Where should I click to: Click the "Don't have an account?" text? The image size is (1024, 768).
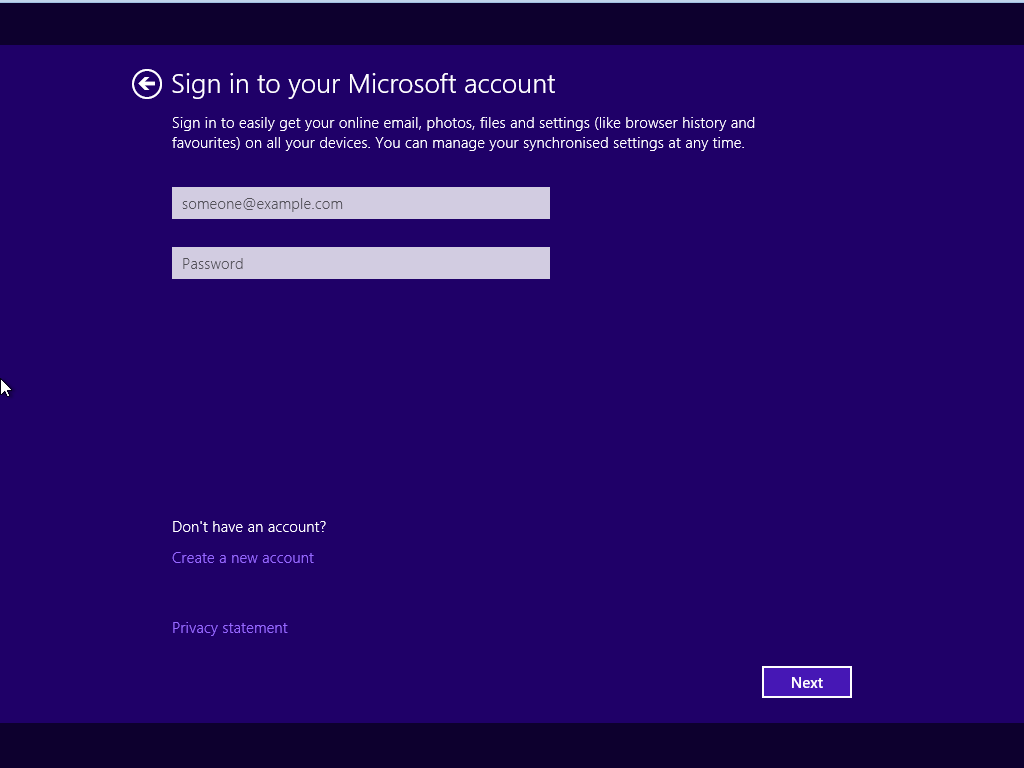point(249,527)
